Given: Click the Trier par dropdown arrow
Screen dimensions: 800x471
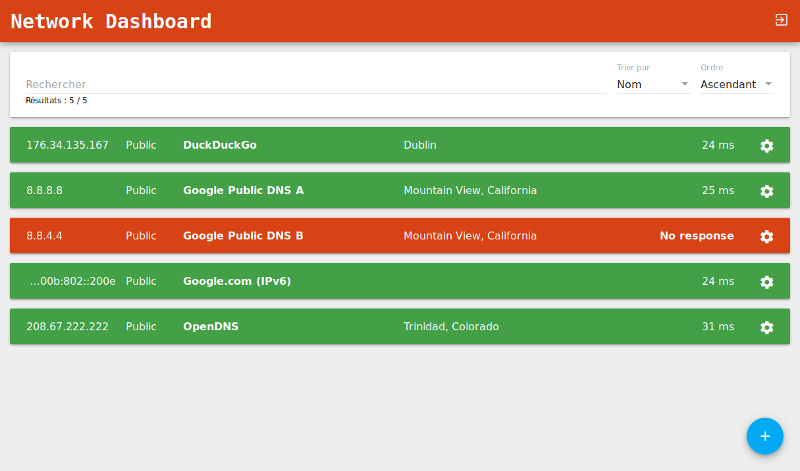Looking at the screenshot, I should pyautogui.click(x=685, y=84).
